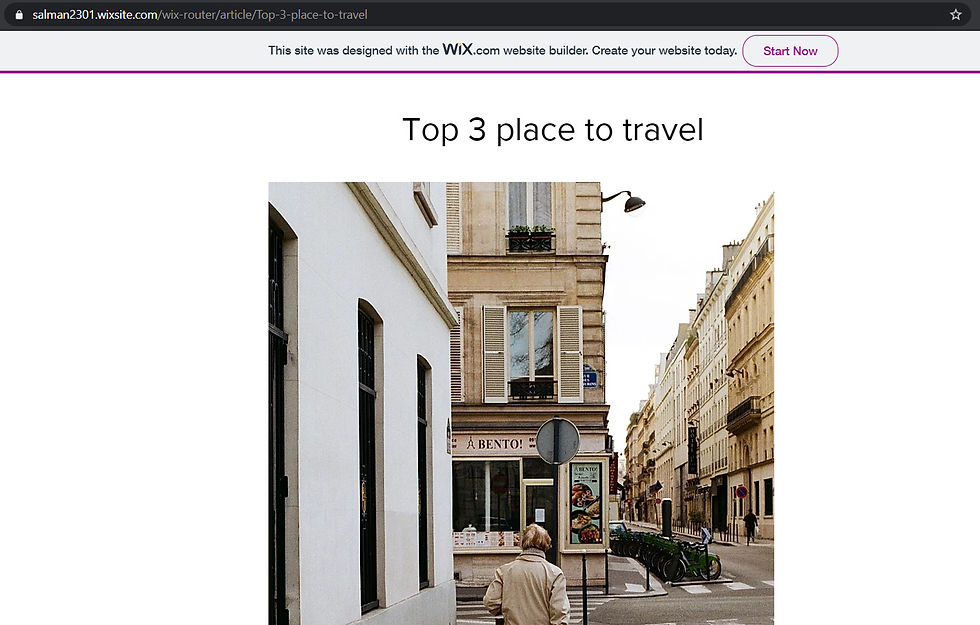Image resolution: width=980 pixels, height=625 pixels.
Task: Click the balcony flower box at the top of the photo
Action: [x=530, y=238]
